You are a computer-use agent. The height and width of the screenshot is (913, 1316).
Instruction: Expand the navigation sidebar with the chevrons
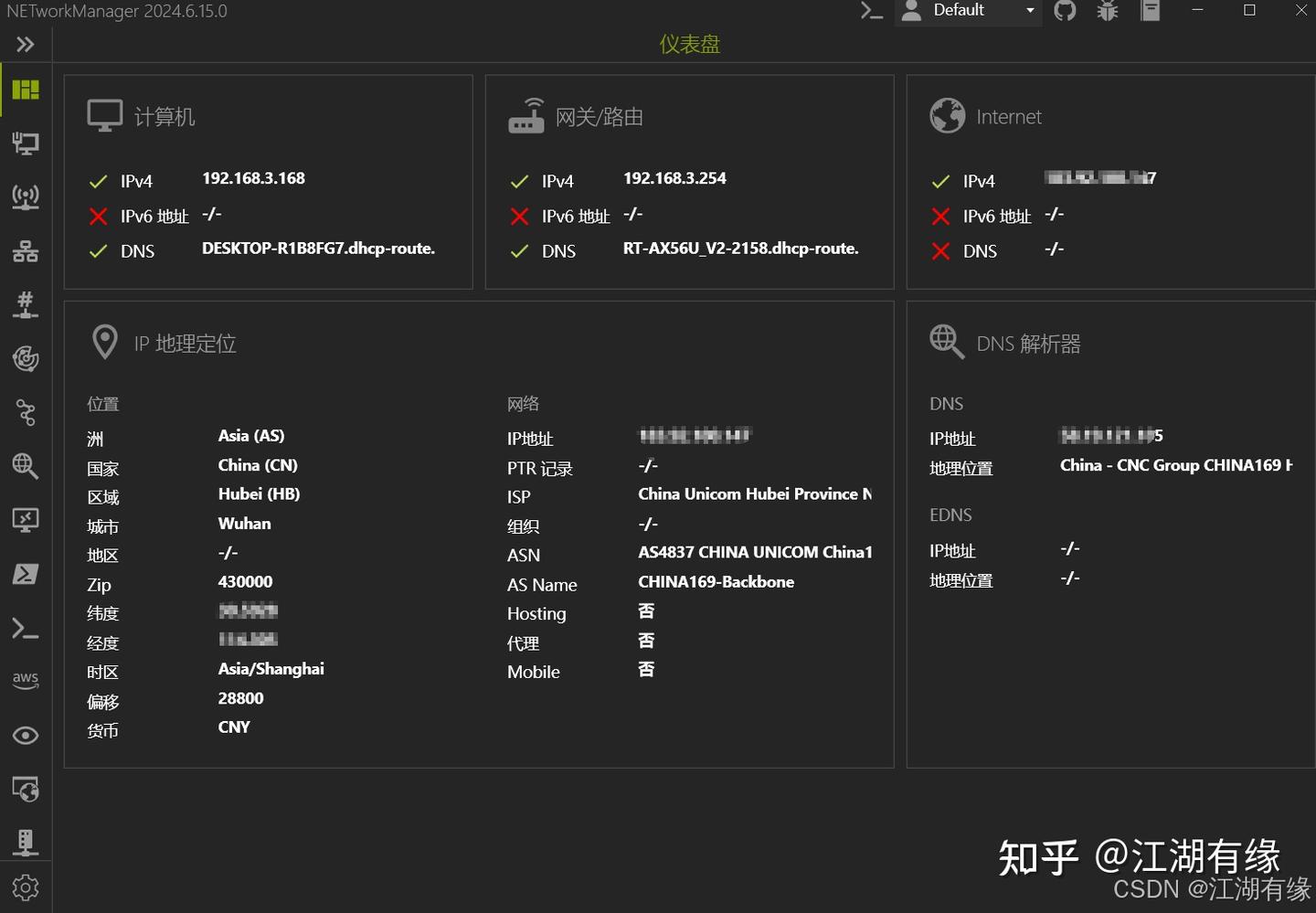tap(26, 43)
